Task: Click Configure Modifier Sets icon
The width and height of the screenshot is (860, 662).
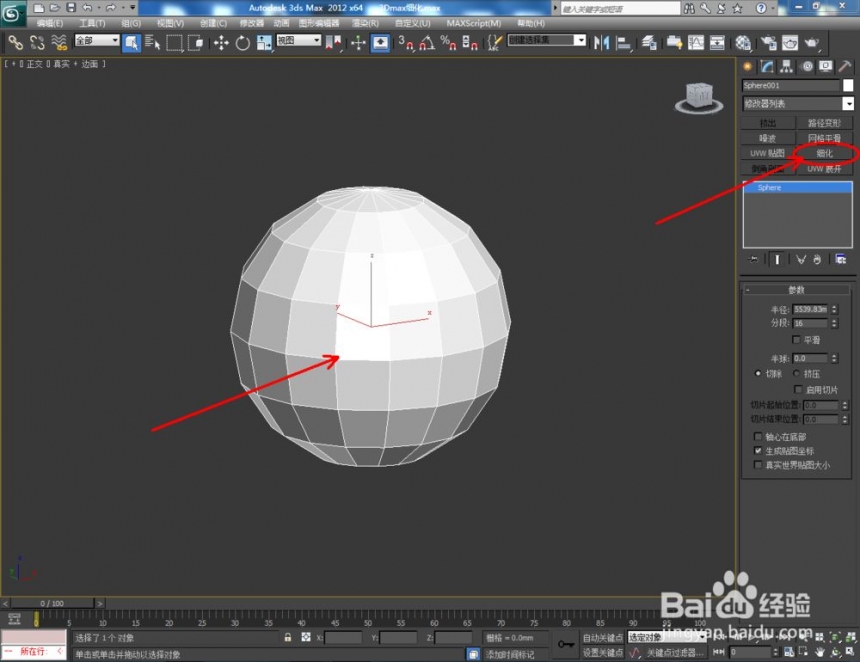Action: (x=840, y=259)
